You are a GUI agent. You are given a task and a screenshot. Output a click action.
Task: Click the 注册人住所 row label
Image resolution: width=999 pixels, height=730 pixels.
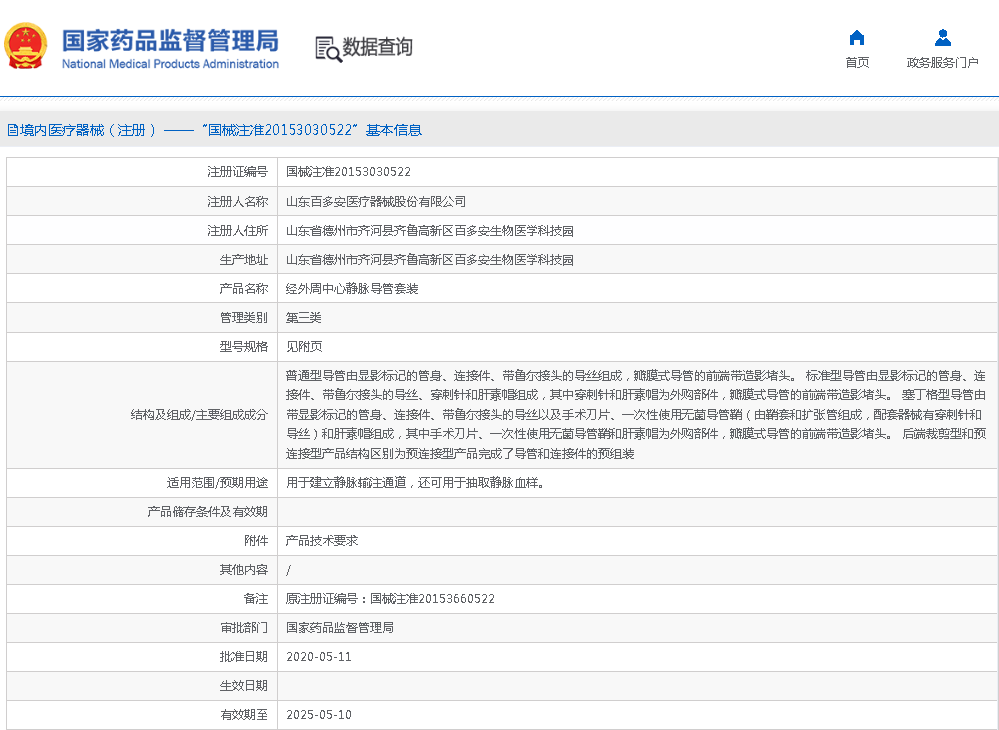237,231
